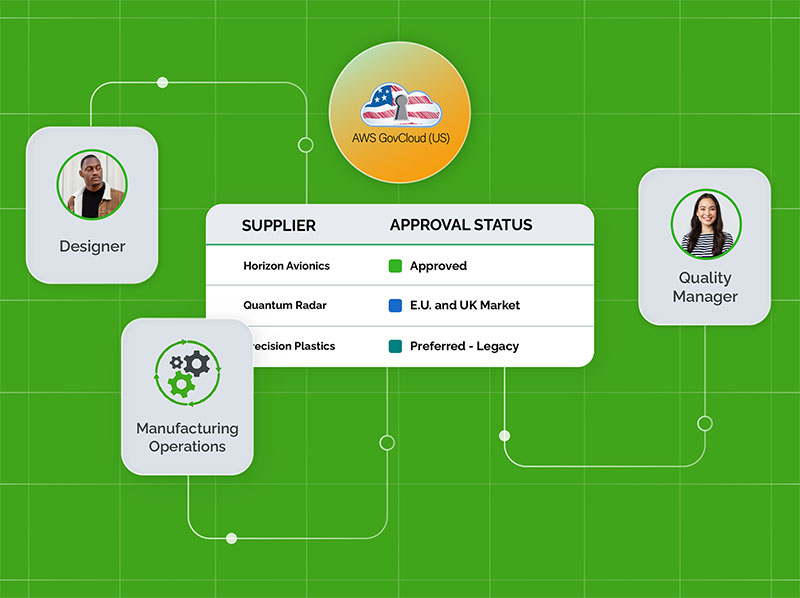
Task: Click the Preferred - Legacy status text
Action: tap(464, 346)
